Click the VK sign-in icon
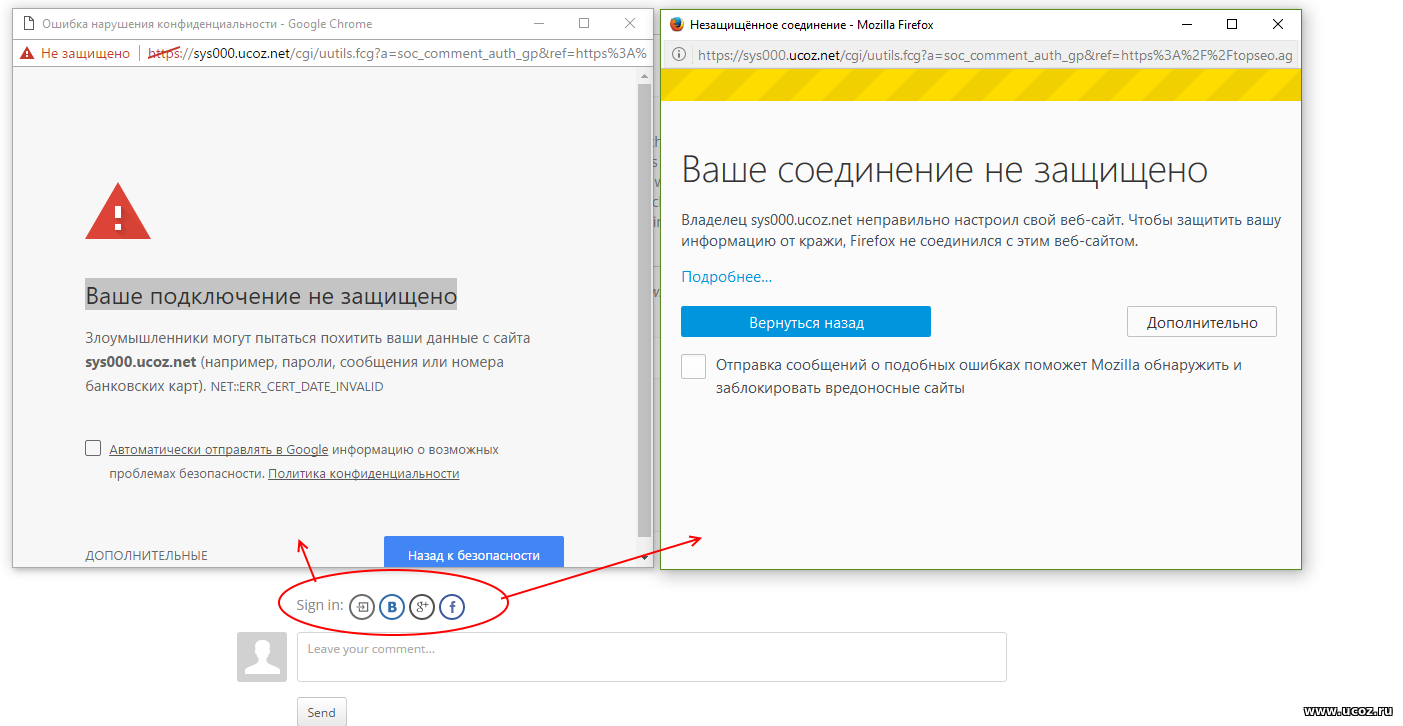This screenshot has height=726, width=1403. tap(392, 606)
